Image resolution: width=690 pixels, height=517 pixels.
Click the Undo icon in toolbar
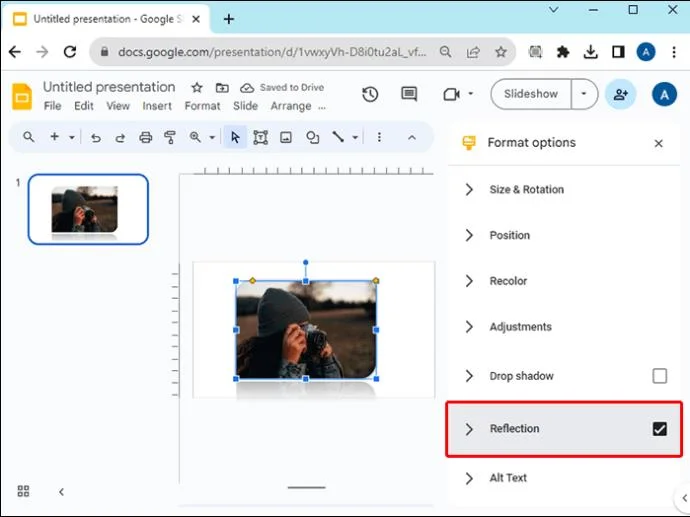96,138
